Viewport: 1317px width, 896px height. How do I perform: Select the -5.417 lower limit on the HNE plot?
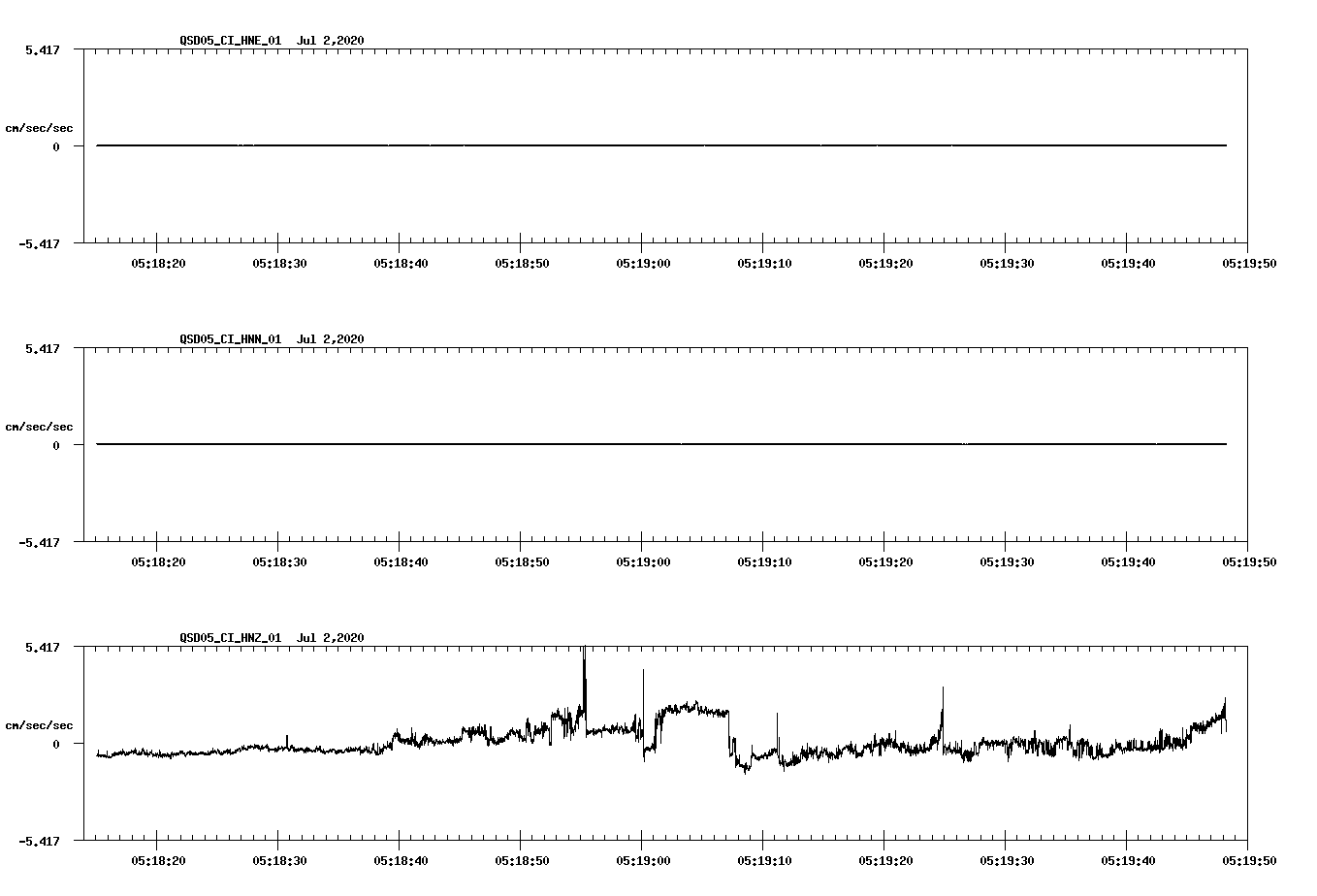pos(38,243)
